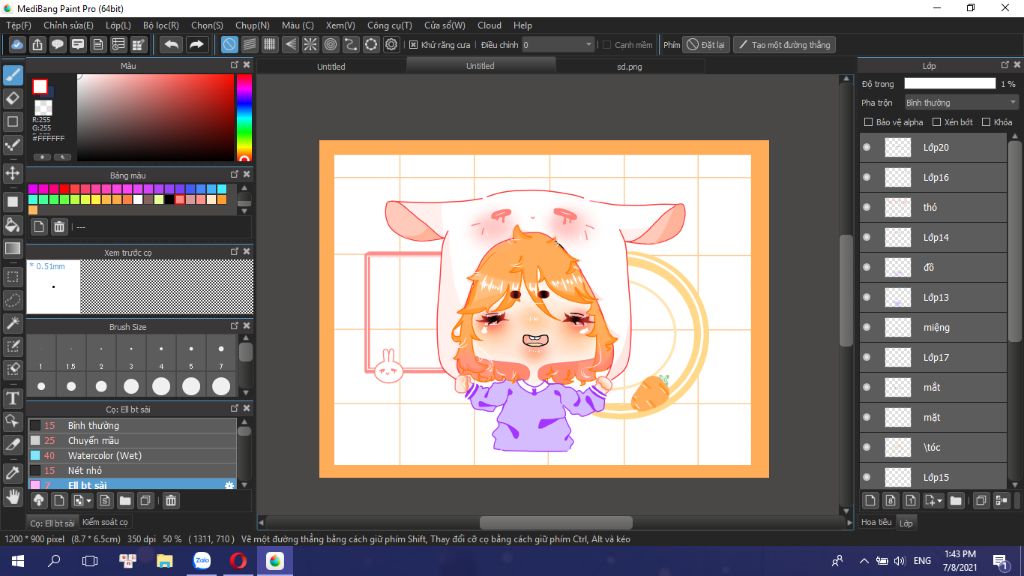
Task: Enable the parallel snap guide
Action: tap(249, 44)
